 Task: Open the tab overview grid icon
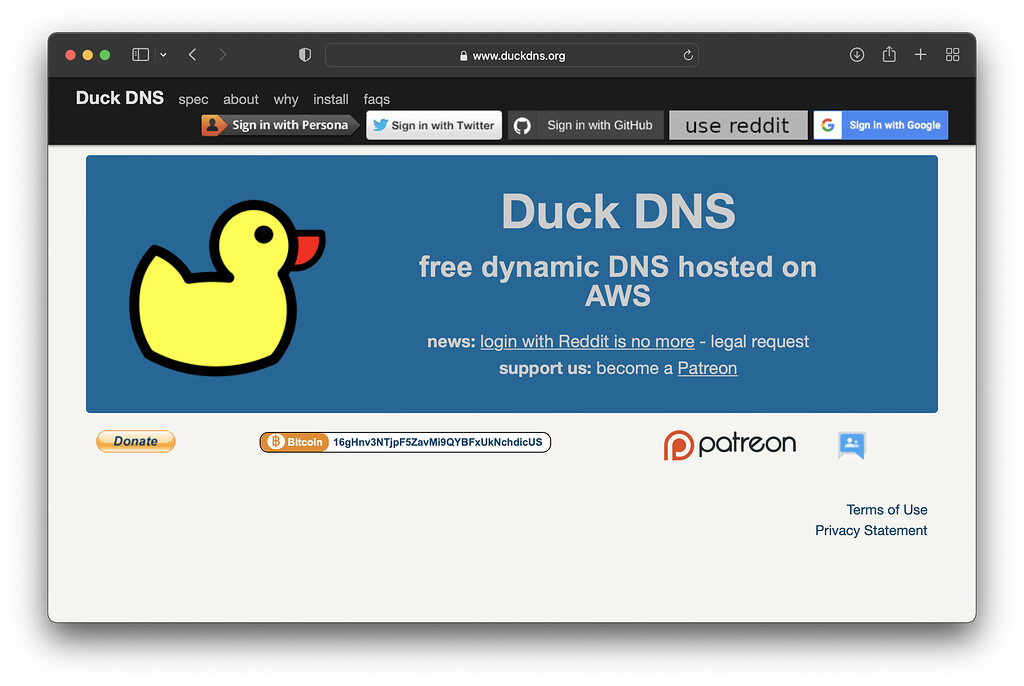[x=952, y=55]
